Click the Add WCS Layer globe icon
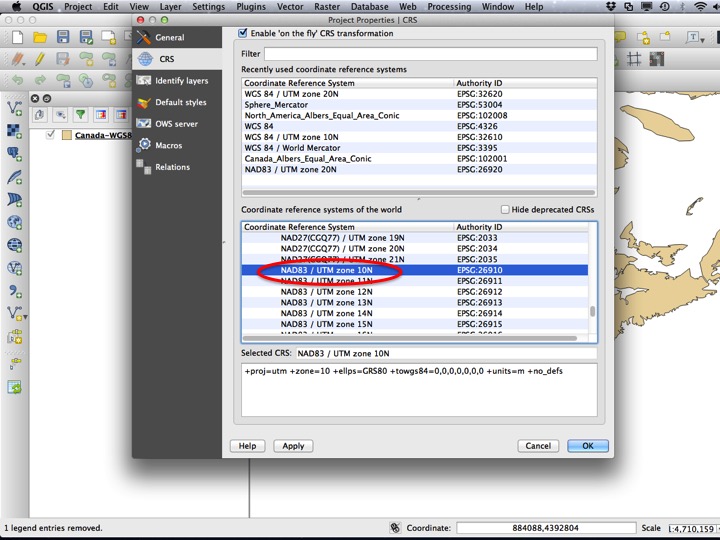The width and height of the screenshot is (720, 540). click(x=15, y=245)
